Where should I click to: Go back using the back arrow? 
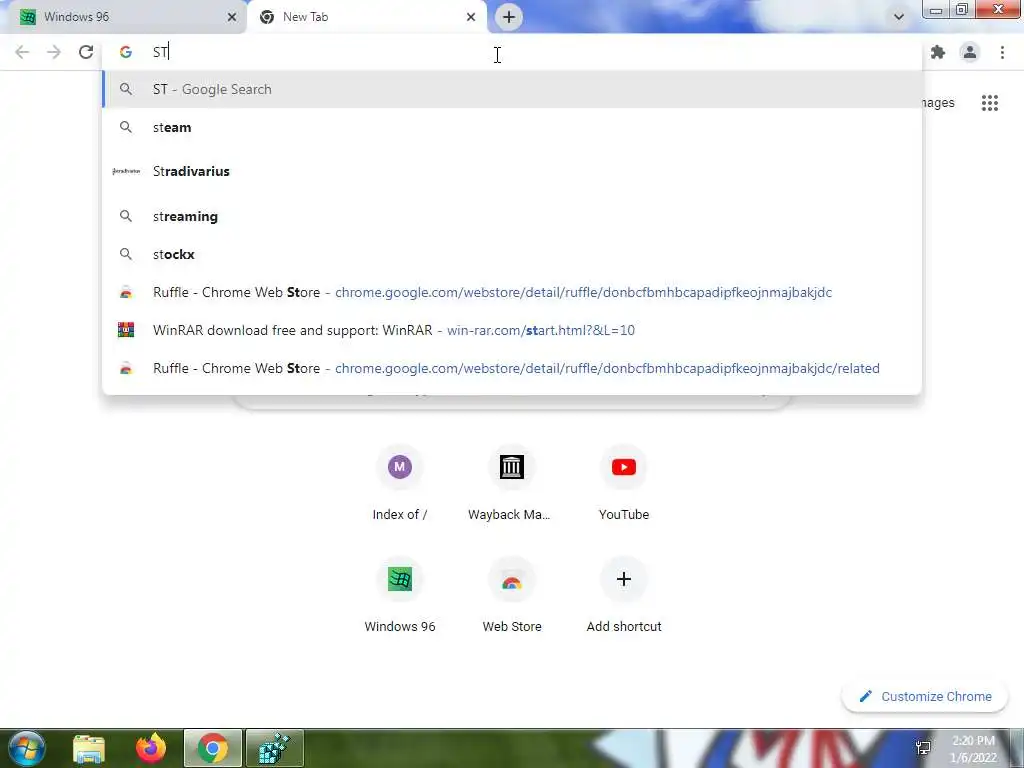(x=22, y=52)
